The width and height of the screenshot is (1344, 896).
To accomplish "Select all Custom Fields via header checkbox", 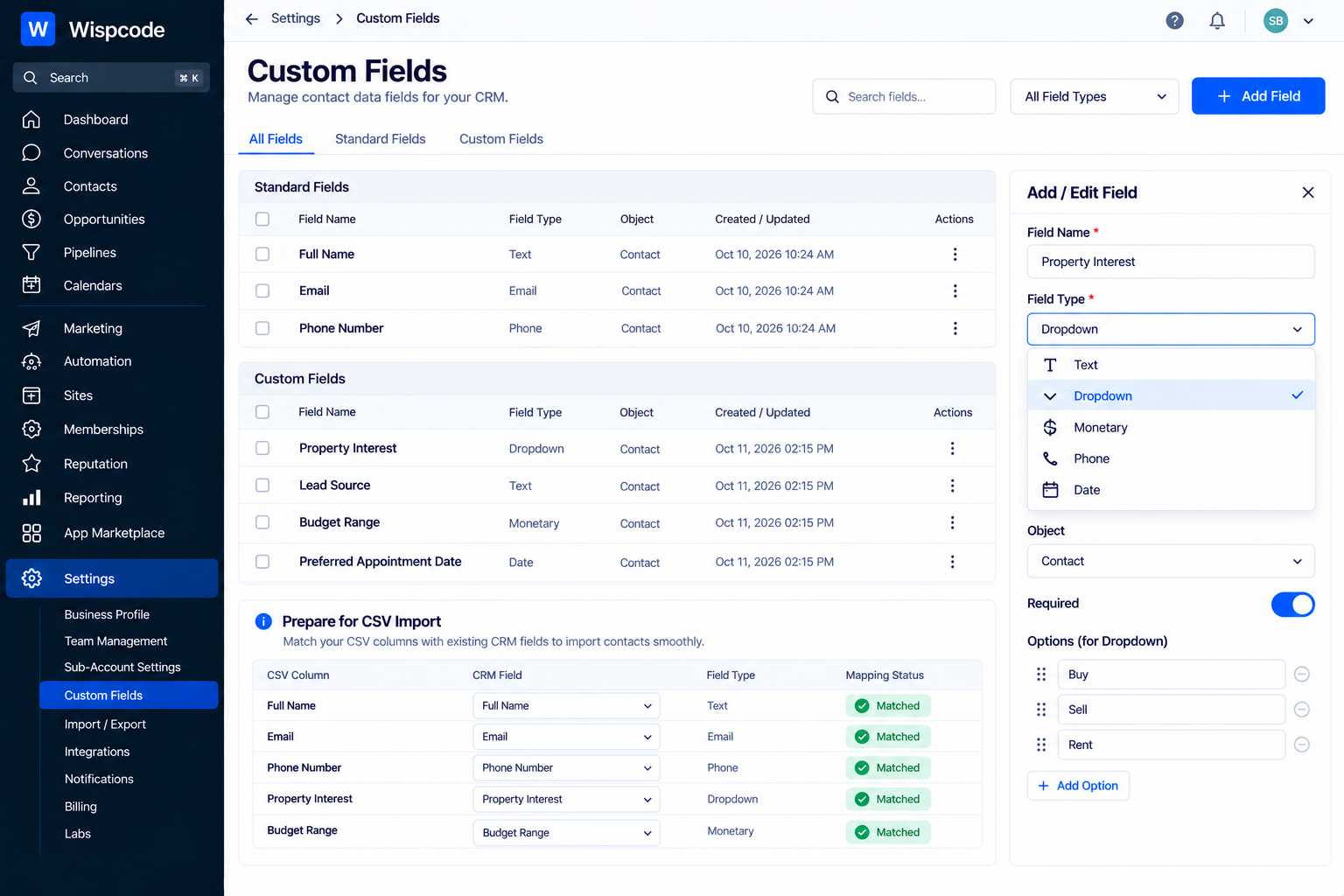I will click(x=262, y=412).
